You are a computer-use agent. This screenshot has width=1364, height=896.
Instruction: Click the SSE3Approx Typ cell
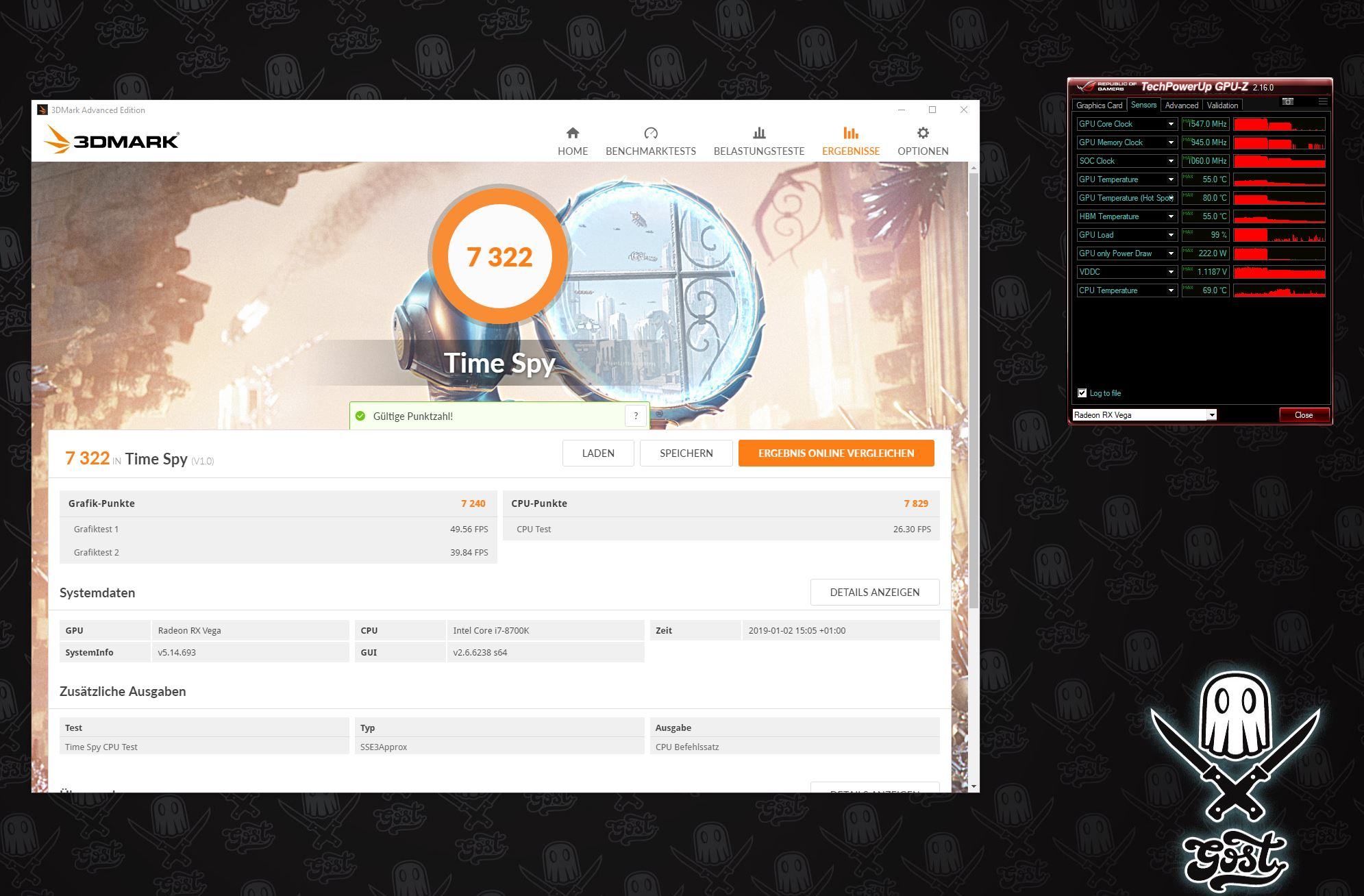coord(499,747)
